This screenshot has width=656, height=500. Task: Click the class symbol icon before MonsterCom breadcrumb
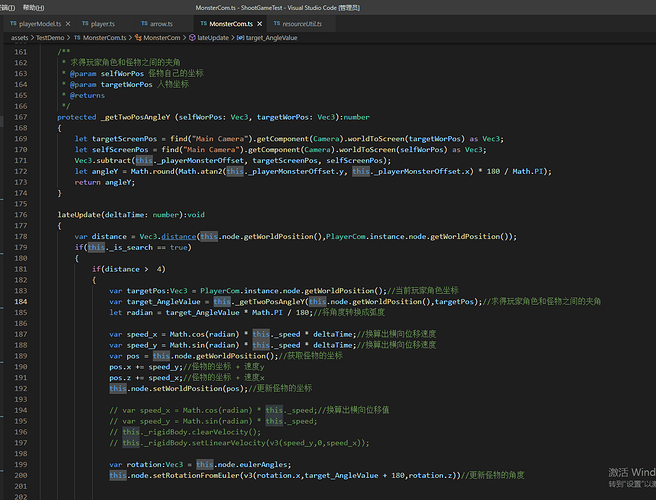click(x=136, y=37)
